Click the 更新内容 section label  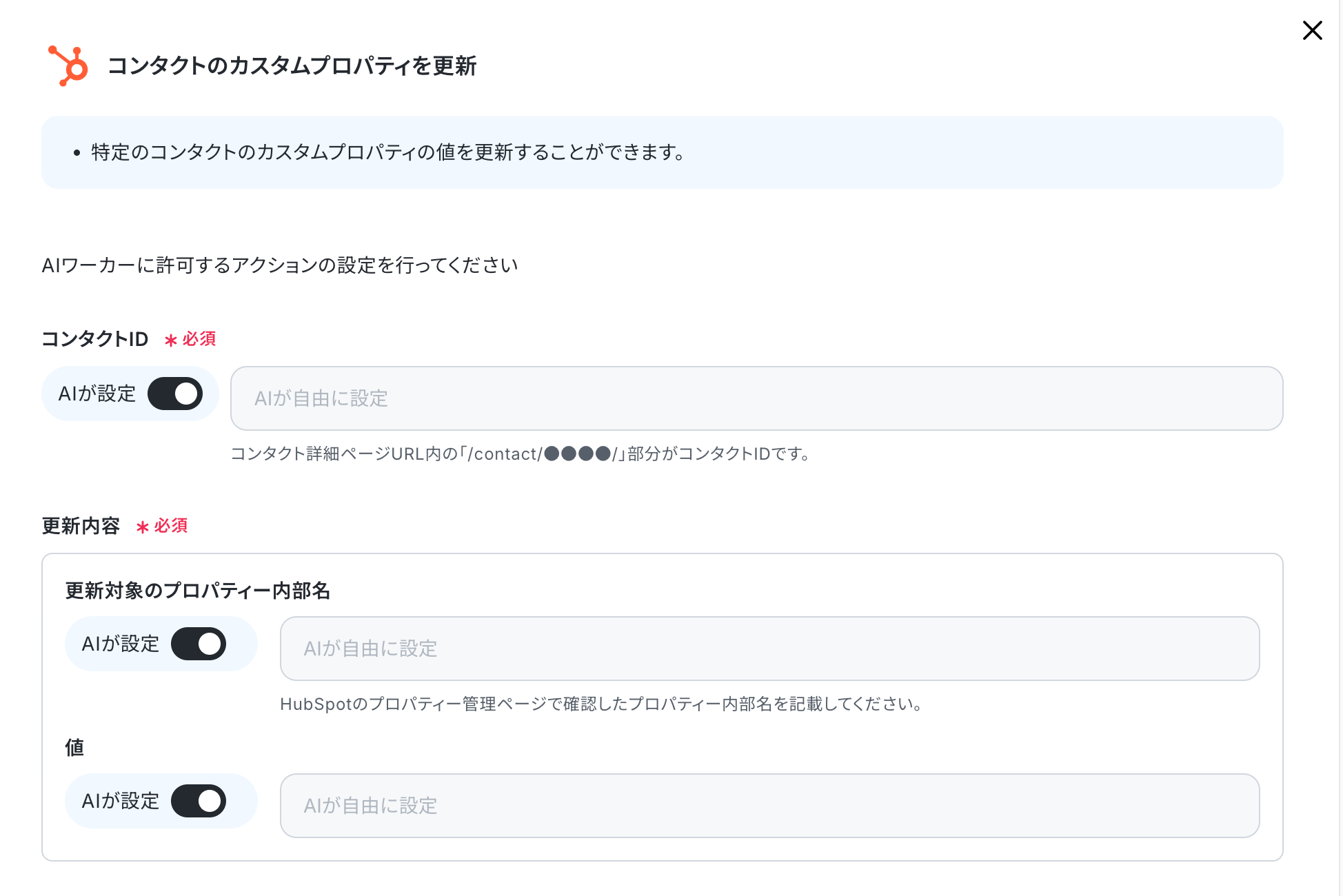point(81,526)
